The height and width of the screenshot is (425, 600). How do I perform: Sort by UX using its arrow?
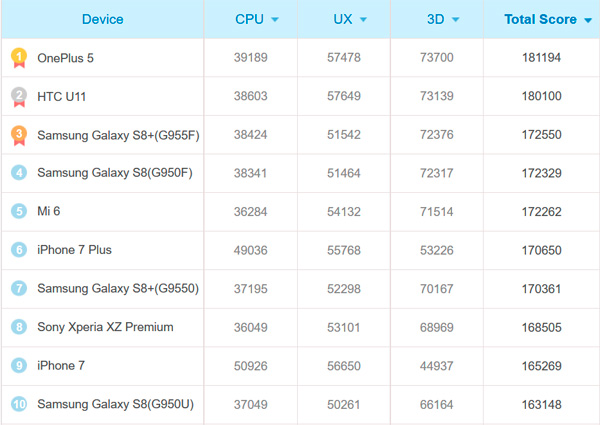(363, 20)
